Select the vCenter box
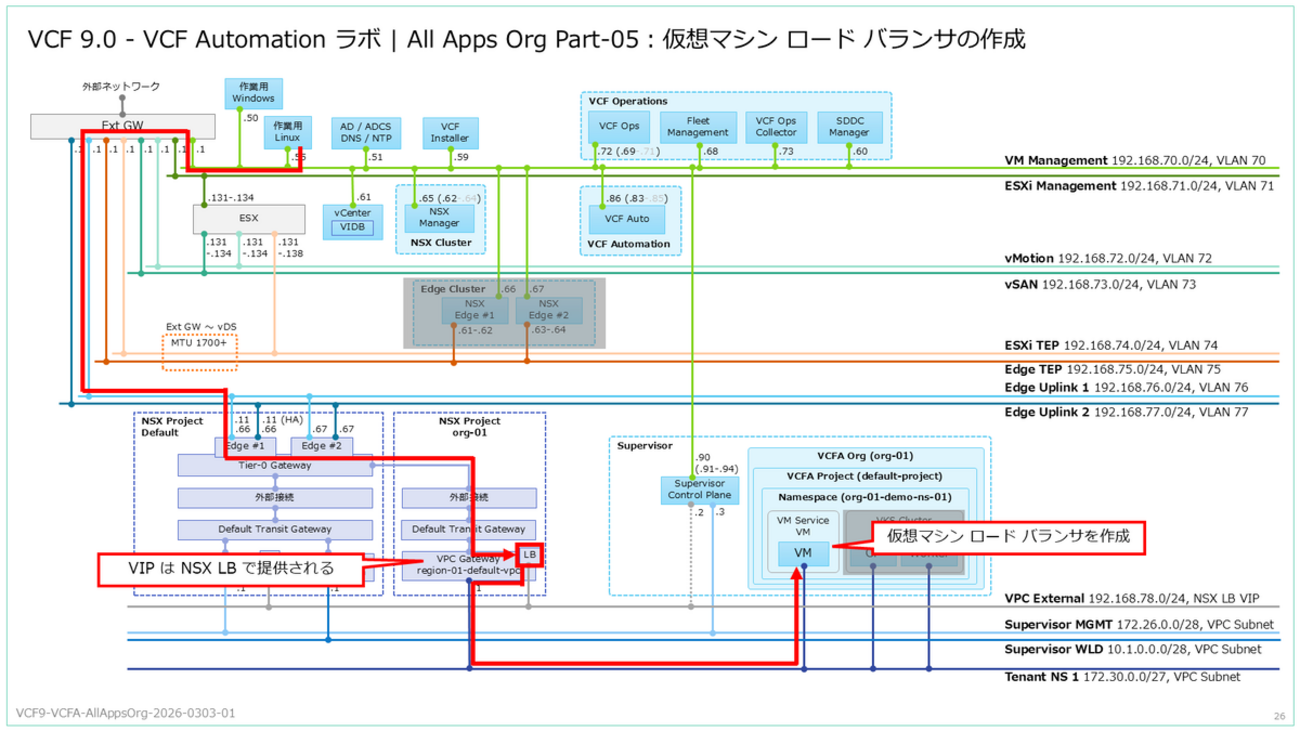The height and width of the screenshot is (731, 1300). pyautogui.click(x=351, y=220)
